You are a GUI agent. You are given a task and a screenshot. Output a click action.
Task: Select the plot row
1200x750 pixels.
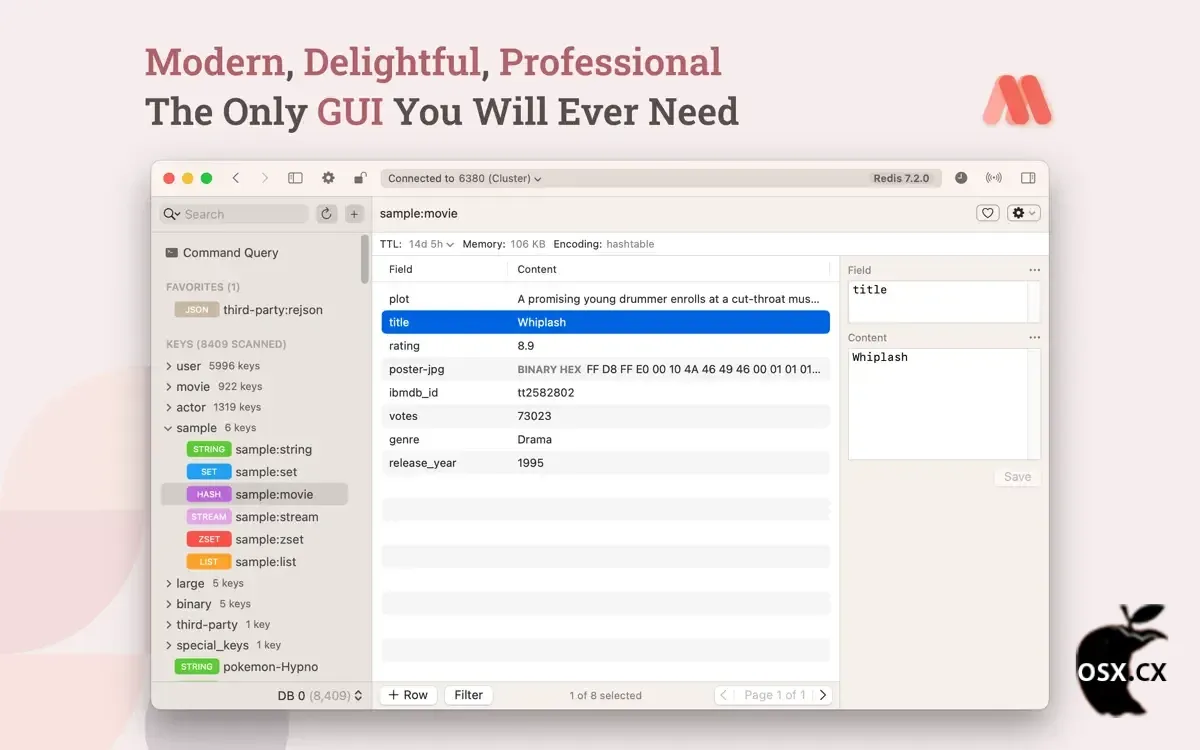click(606, 299)
